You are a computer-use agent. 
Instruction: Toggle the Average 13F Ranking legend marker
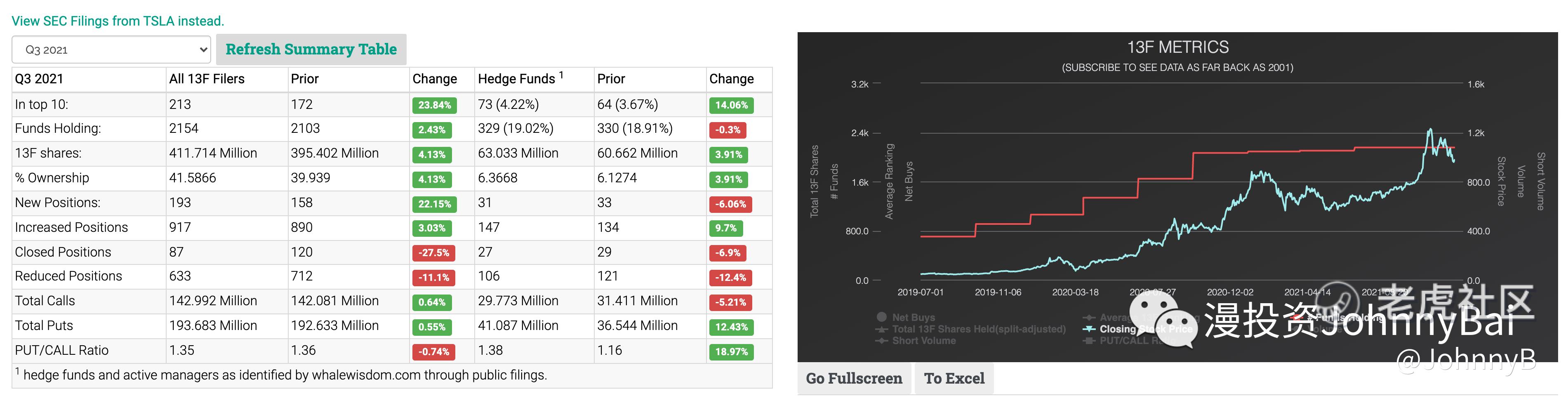(x=1089, y=317)
